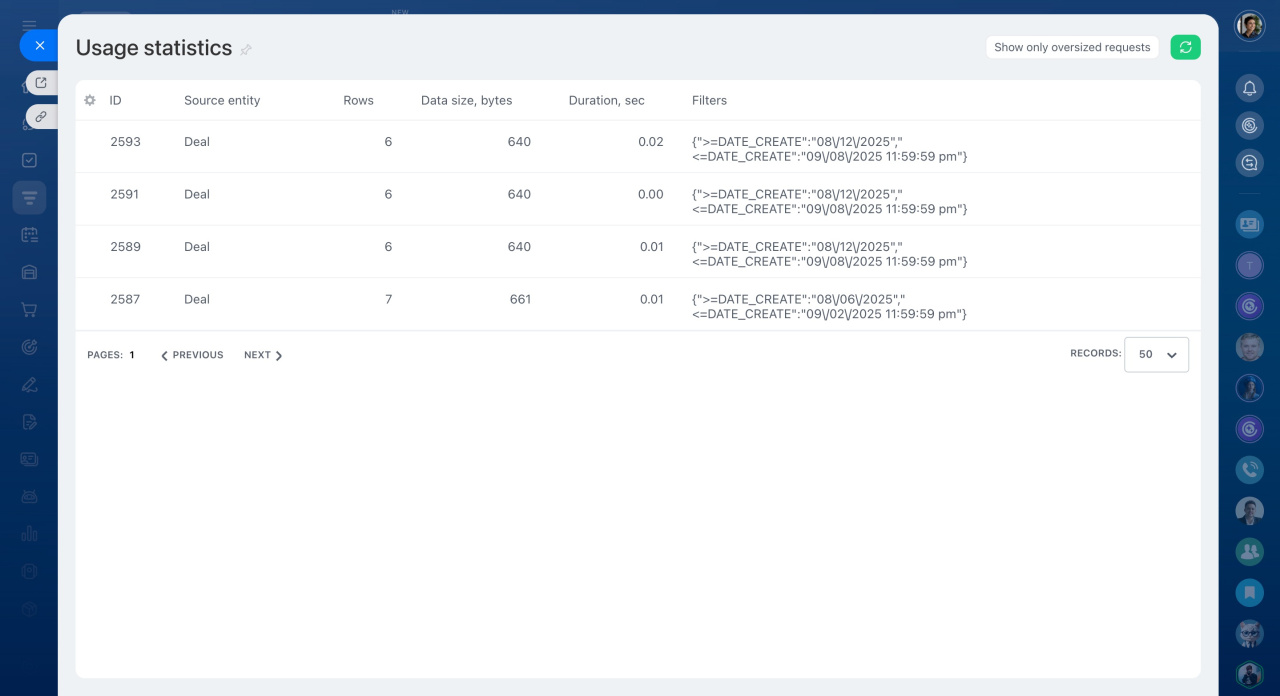
Task: Close the Usage statistics slider panel
Action: pyautogui.click(x=39, y=45)
